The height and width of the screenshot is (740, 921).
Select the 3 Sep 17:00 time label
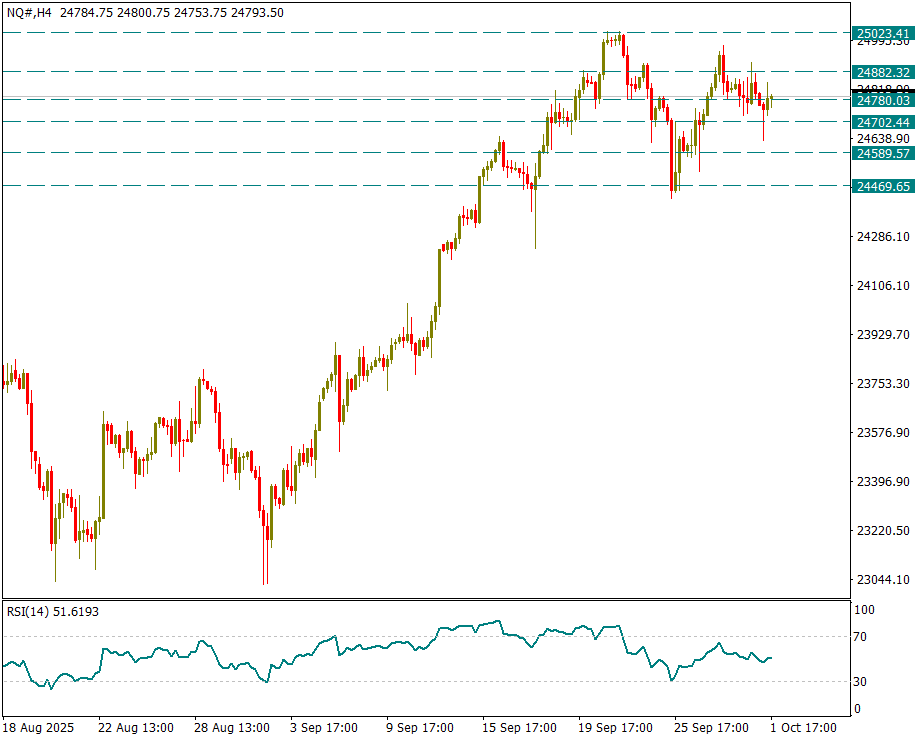(x=324, y=728)
